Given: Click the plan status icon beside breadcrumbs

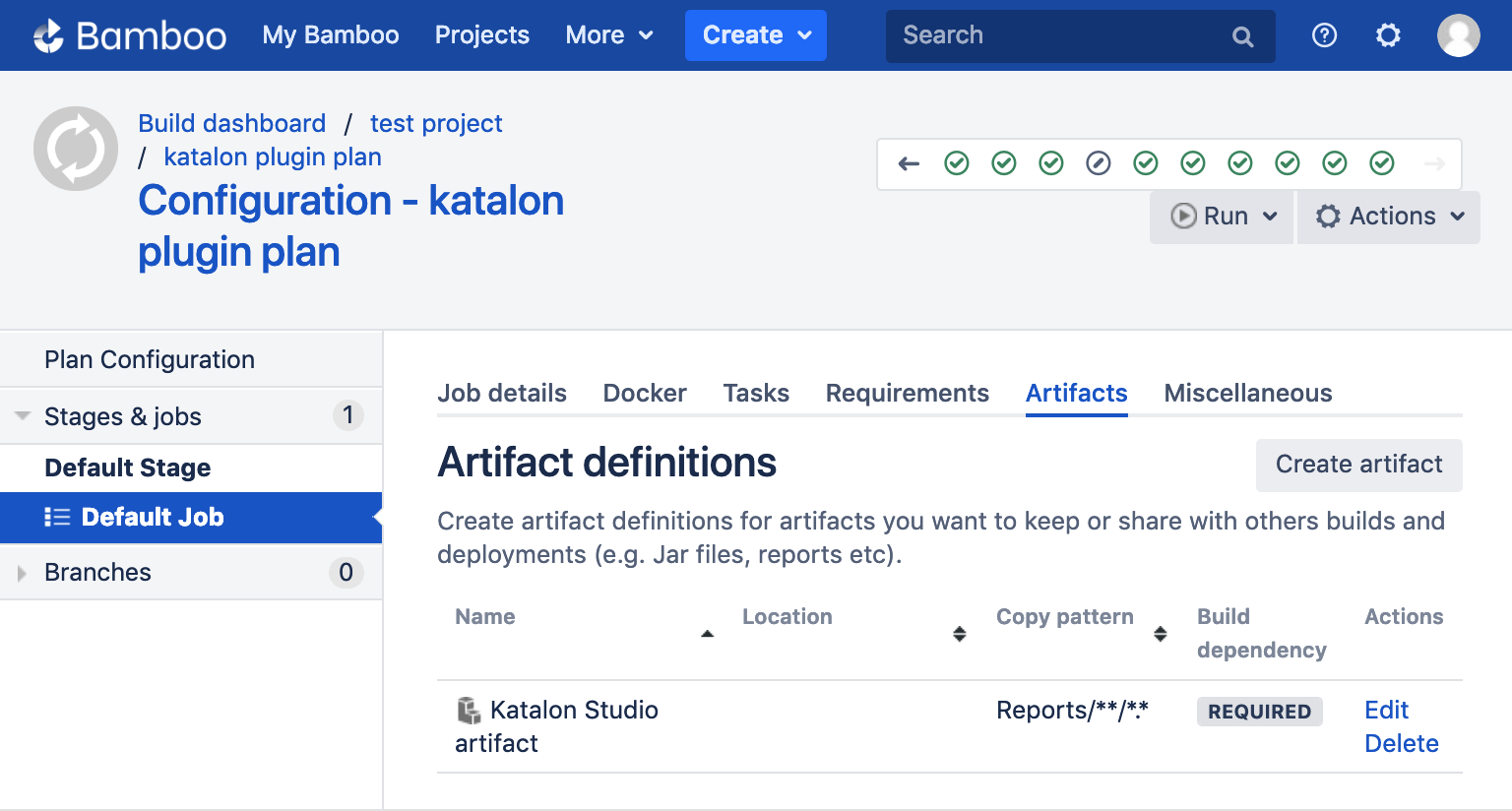Looking at the screenshot, I should tap(76, 149).
